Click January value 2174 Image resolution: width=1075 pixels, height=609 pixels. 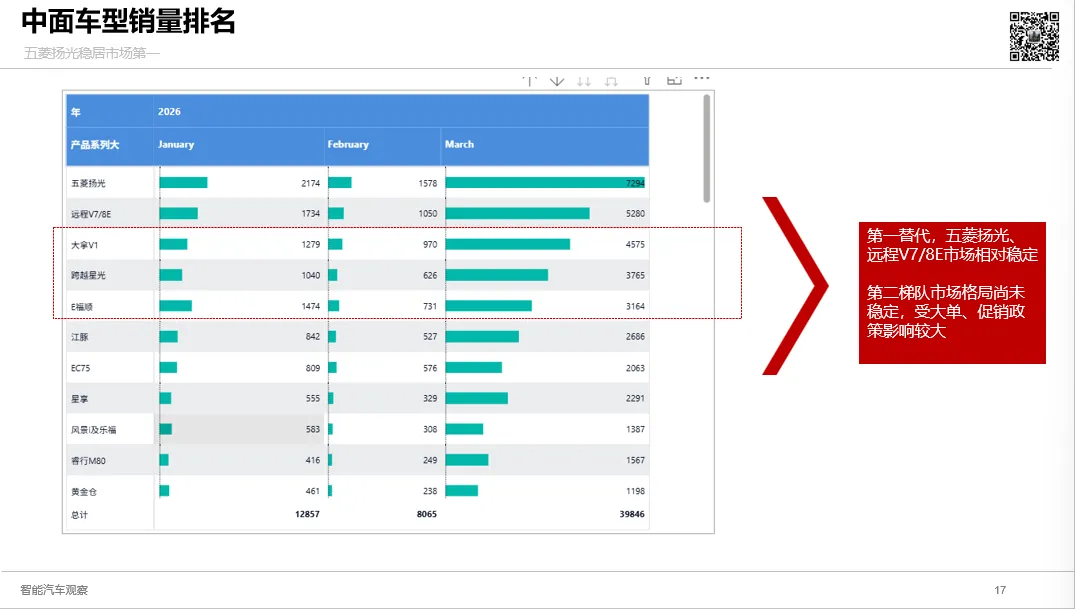tap(311, 183)
